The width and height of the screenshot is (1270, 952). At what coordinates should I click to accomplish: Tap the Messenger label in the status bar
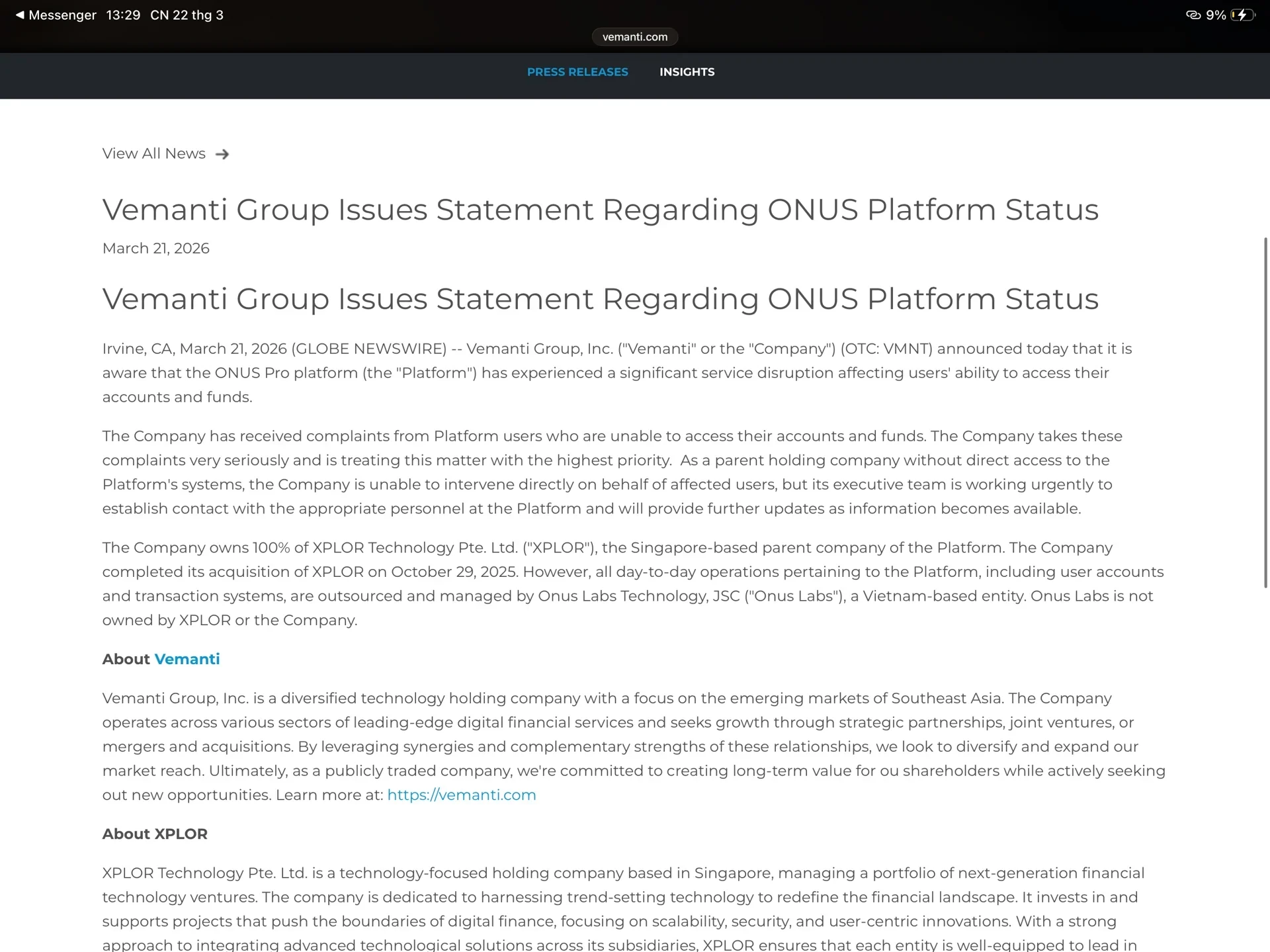coord(63,15)
